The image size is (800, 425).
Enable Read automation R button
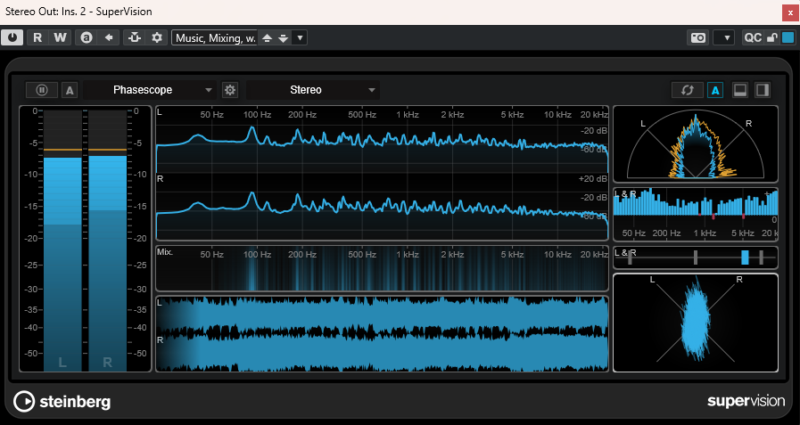click(x=37, y=38)
